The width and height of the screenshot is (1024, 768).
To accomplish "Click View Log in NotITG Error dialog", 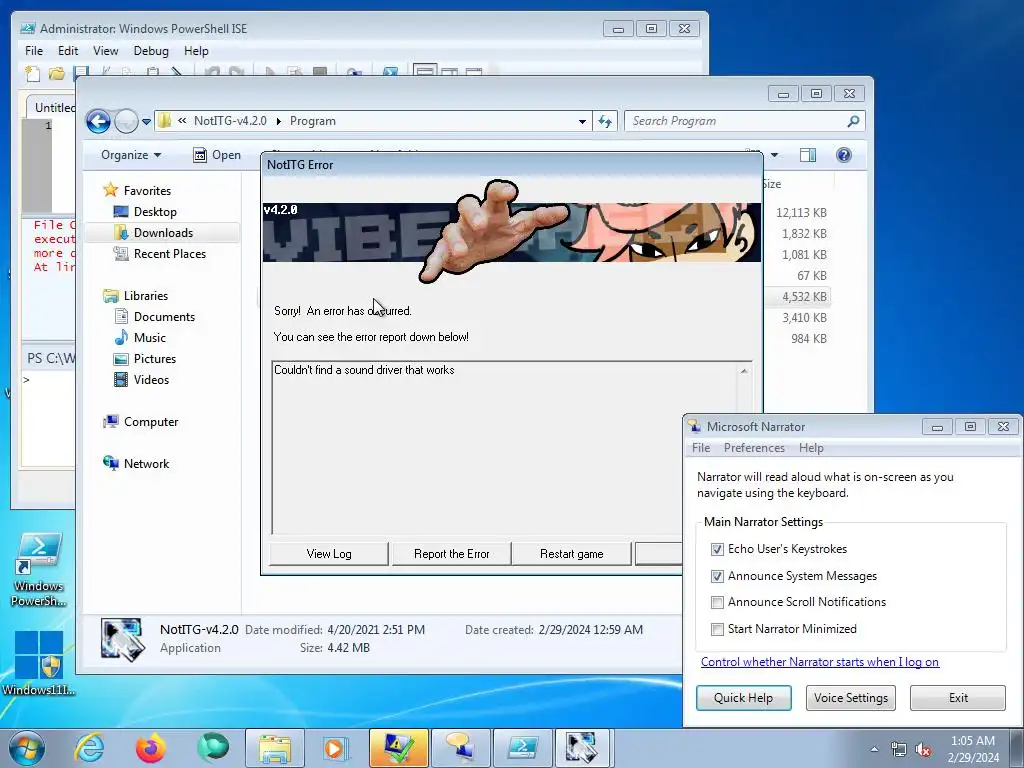I will coord(329,554).
